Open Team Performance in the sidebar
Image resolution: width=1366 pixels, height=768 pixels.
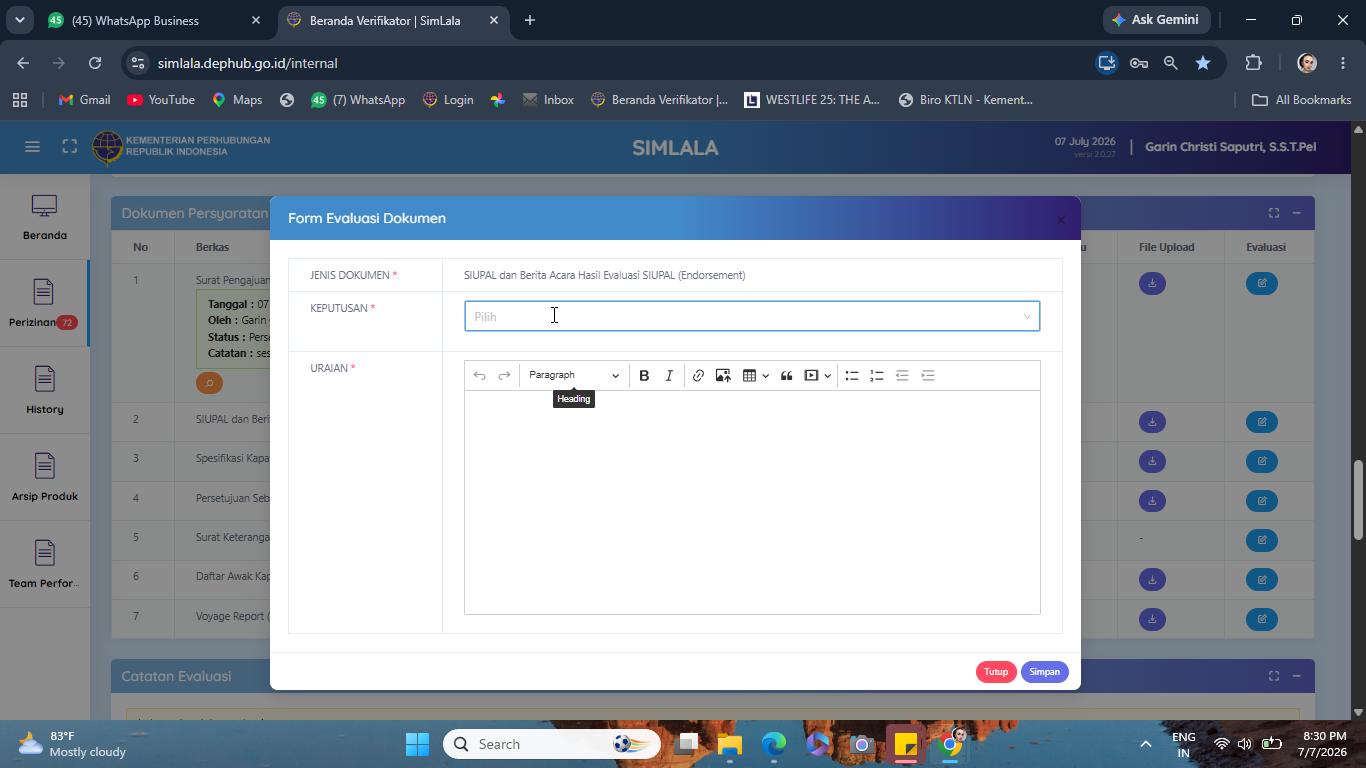point(44,565)
